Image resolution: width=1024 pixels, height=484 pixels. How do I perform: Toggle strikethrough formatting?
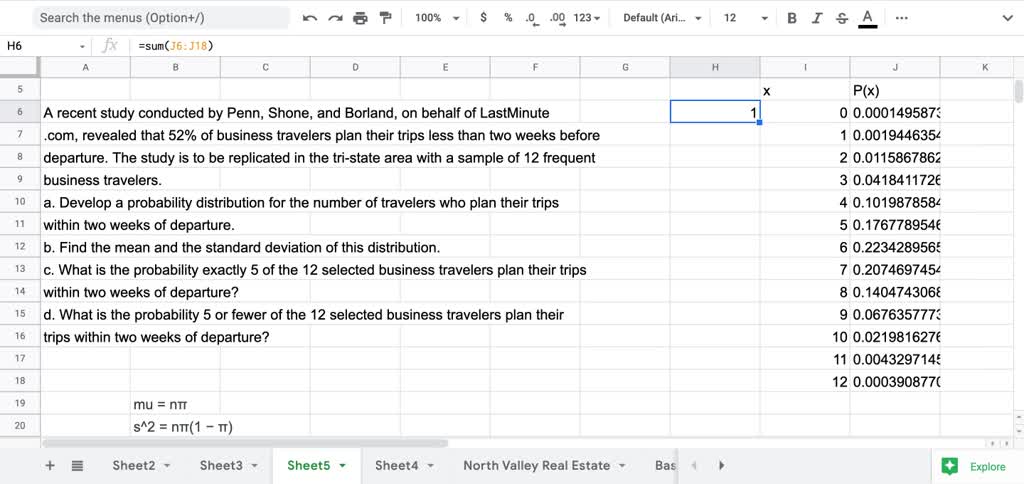(x=841, y=18)
